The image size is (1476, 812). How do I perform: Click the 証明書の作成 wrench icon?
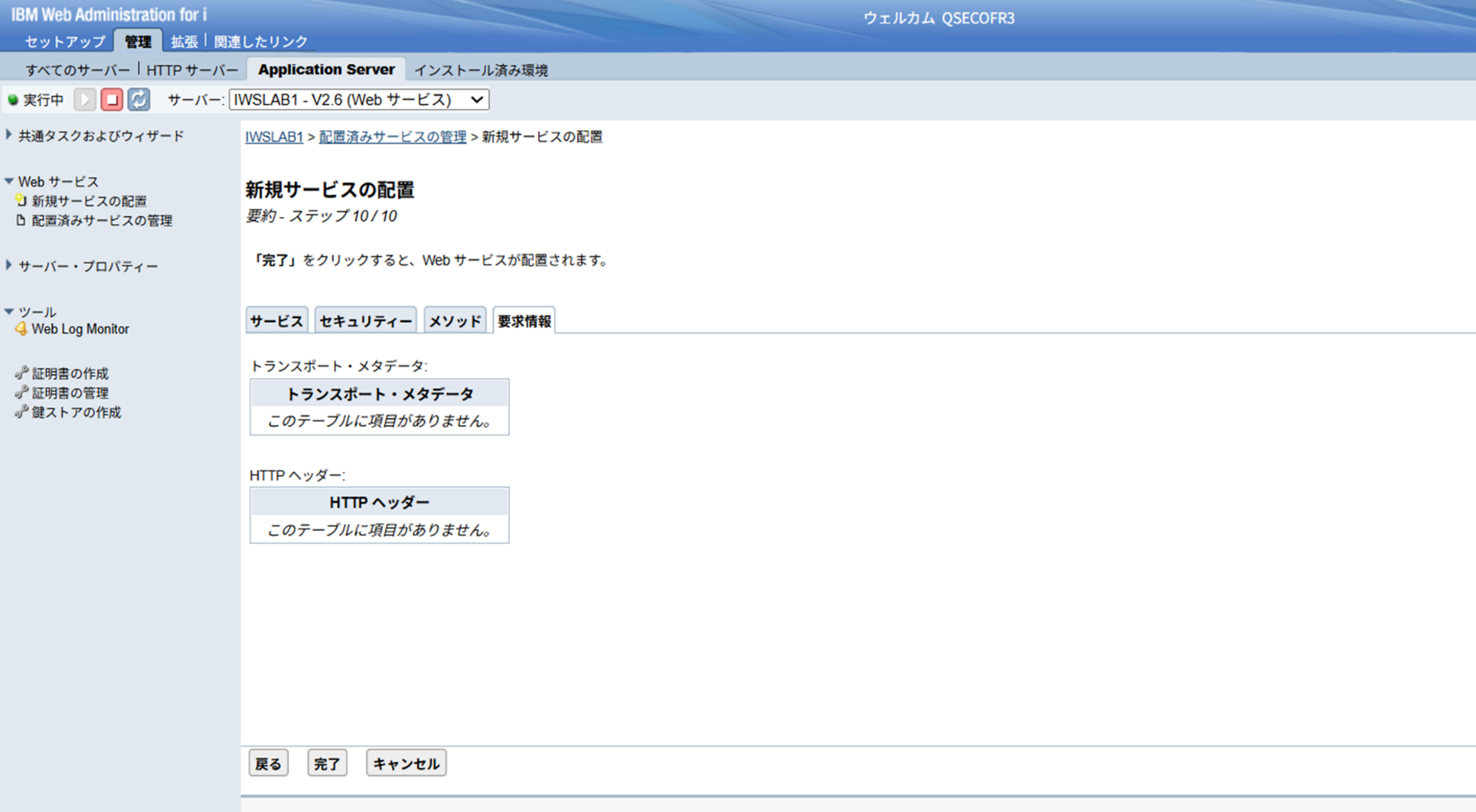pyautogui.click(x=21, y=373)
